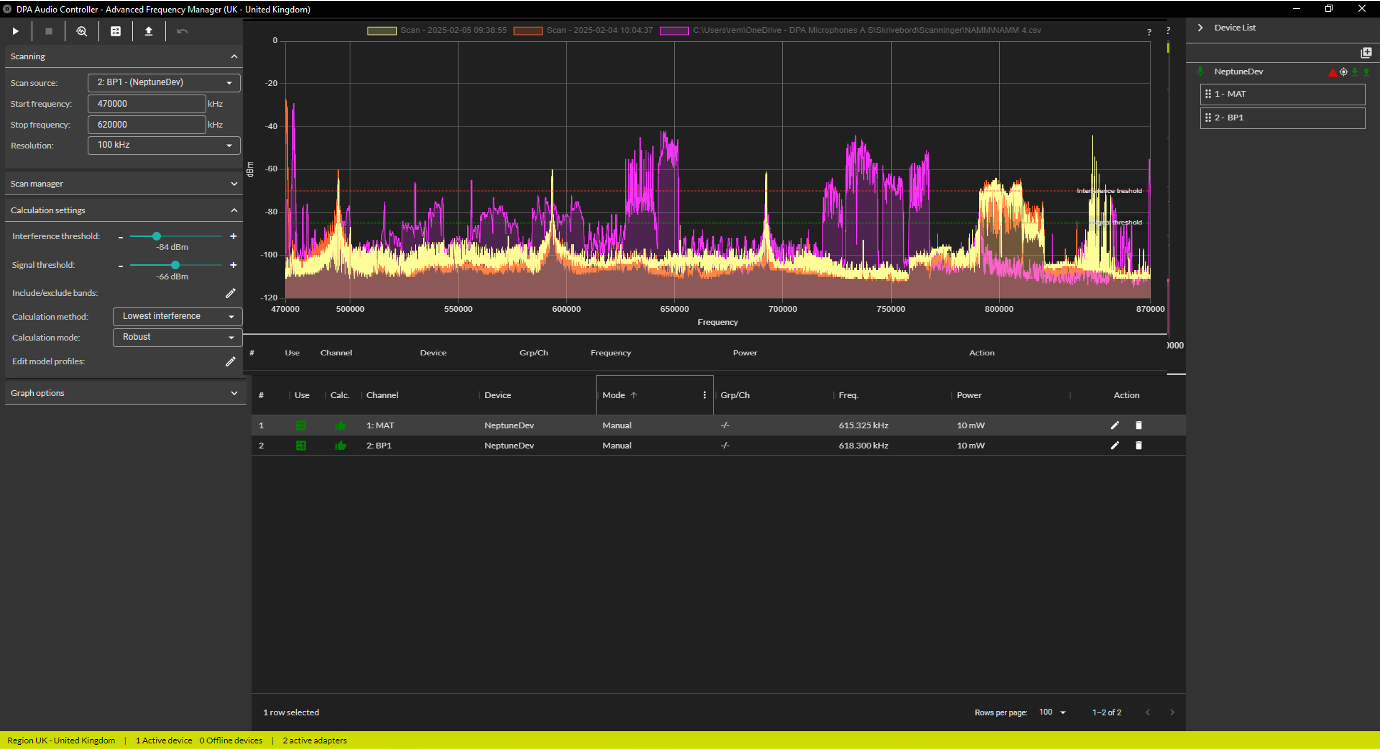The image size is (1380, 750).
Task: Click the calculator icon in the toolbar
Action: pos(116,31)
